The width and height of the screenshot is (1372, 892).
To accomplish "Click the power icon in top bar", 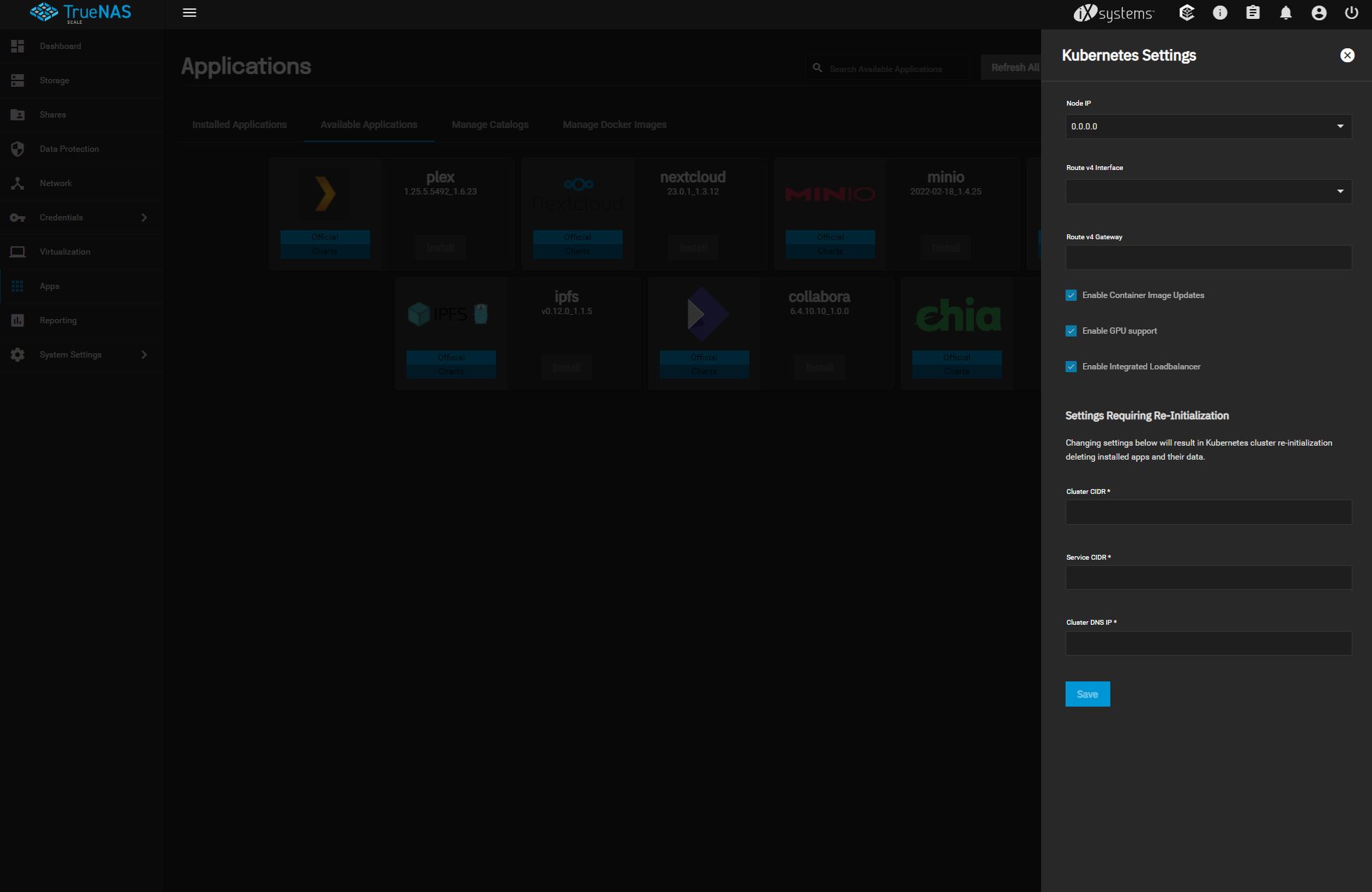I will (x=1351, y=13).
